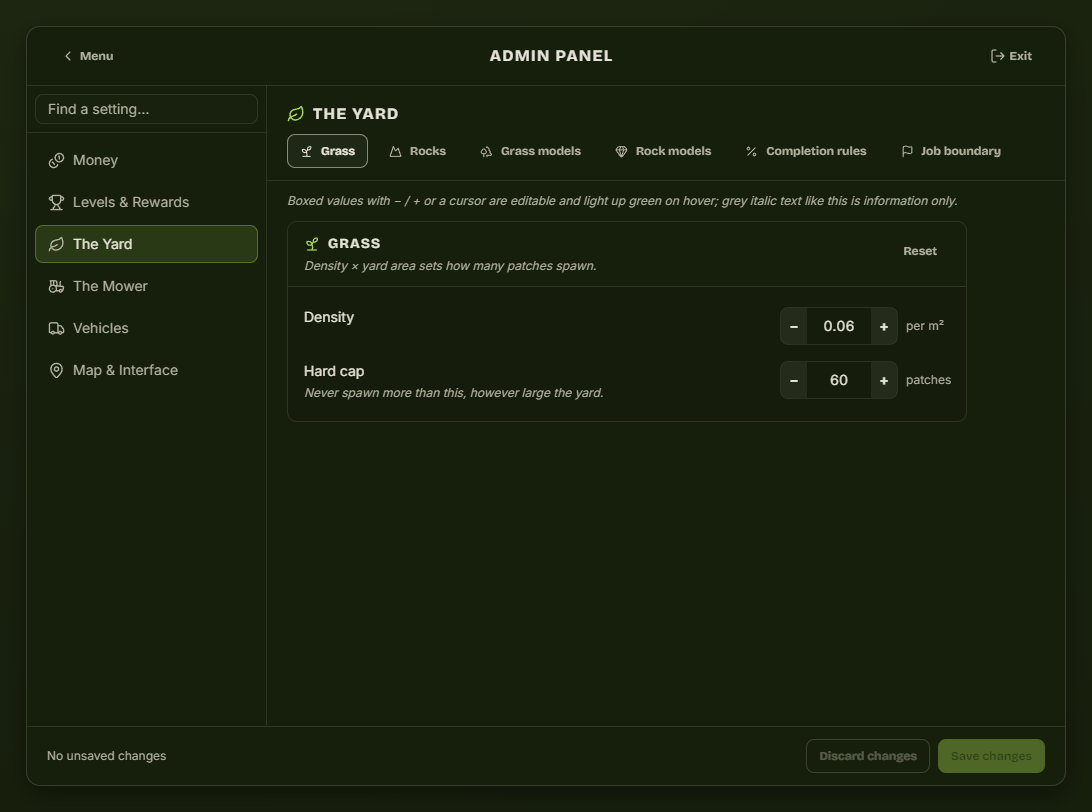Click the sprout icon on the Grass tab
This screenshot has height=812, width=1092.
click(x=306, y=152)
